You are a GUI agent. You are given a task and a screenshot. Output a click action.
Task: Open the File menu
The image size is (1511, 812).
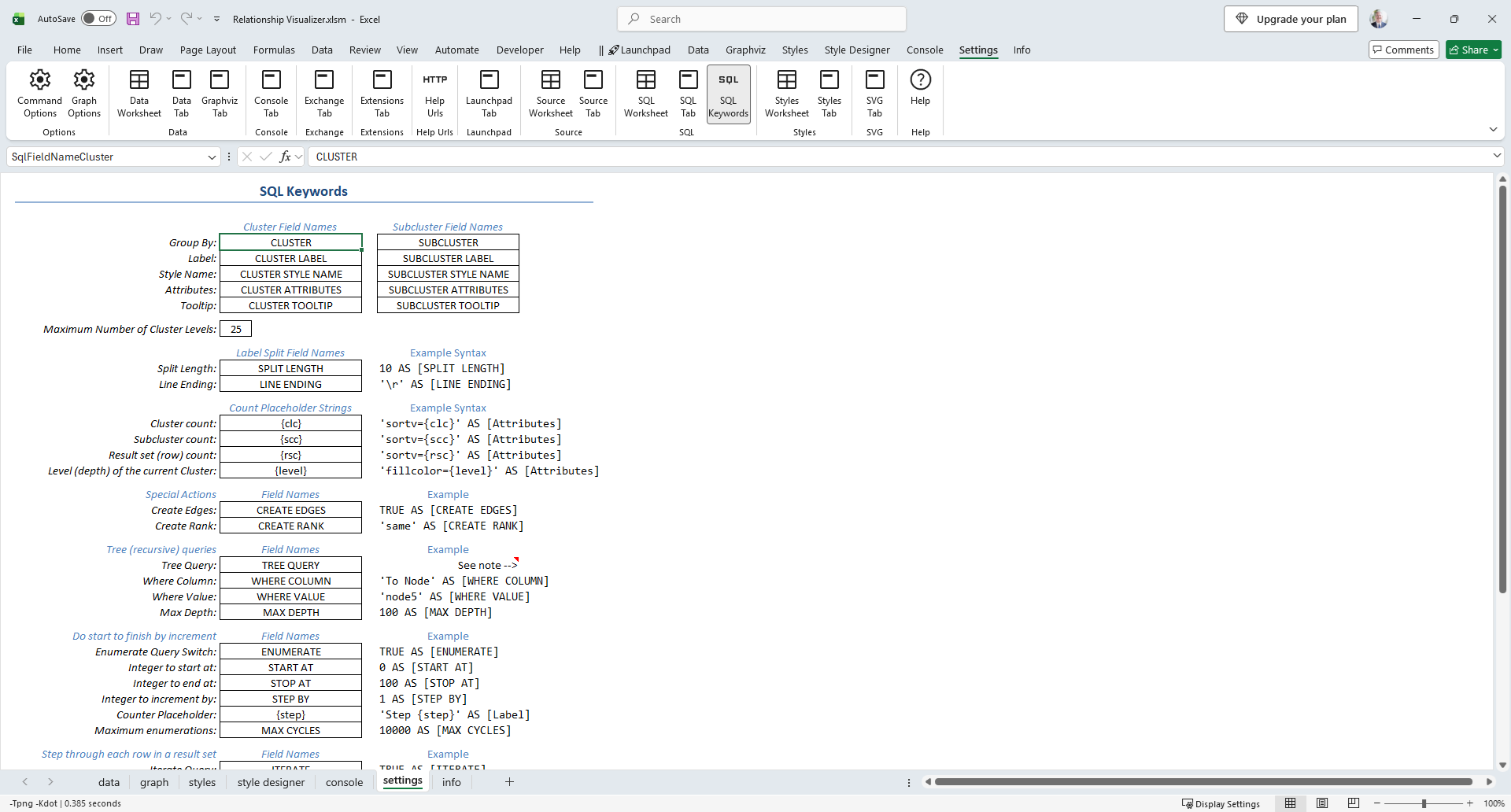24,50
